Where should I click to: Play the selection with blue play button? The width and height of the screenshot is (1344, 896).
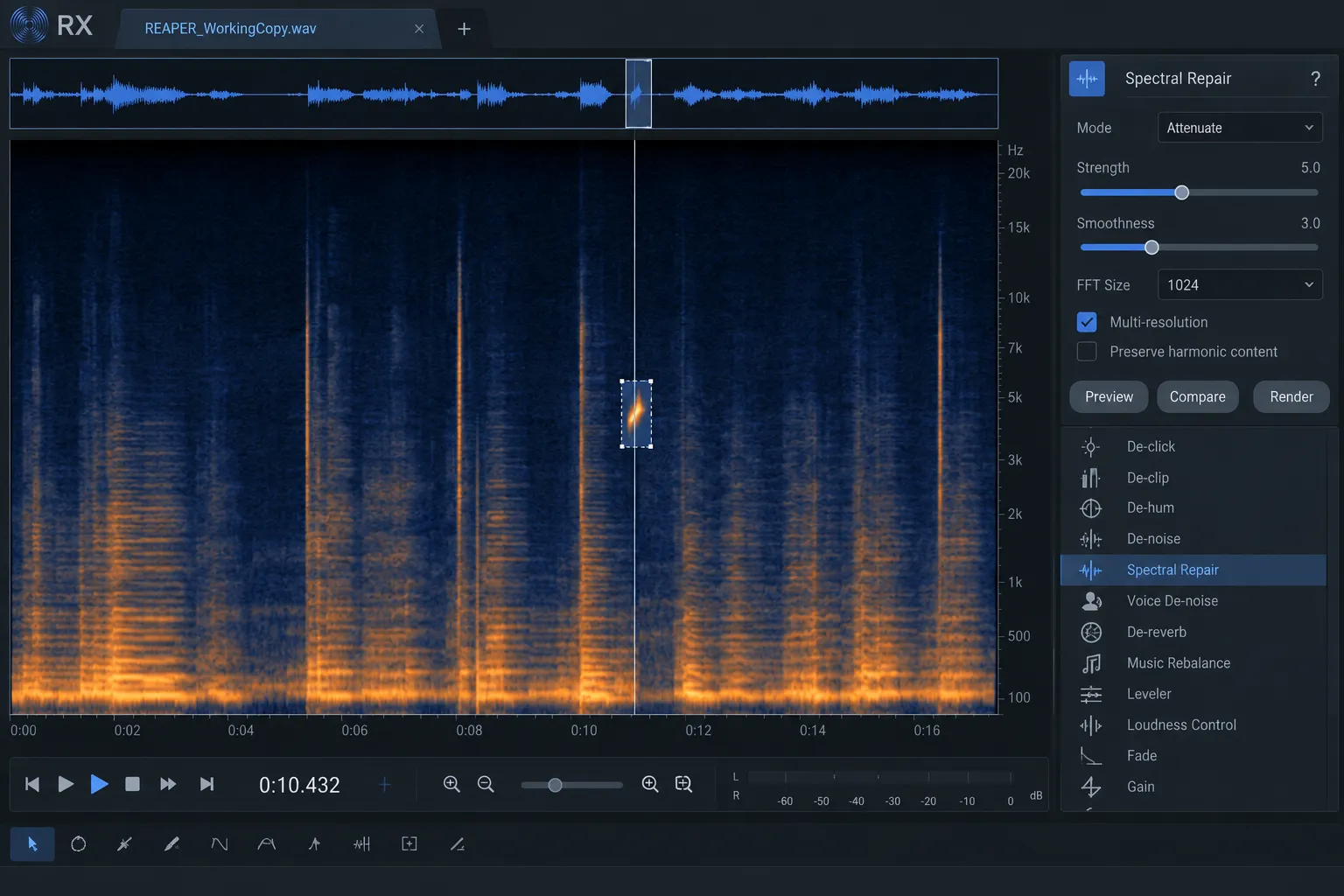tap(99, 784)
